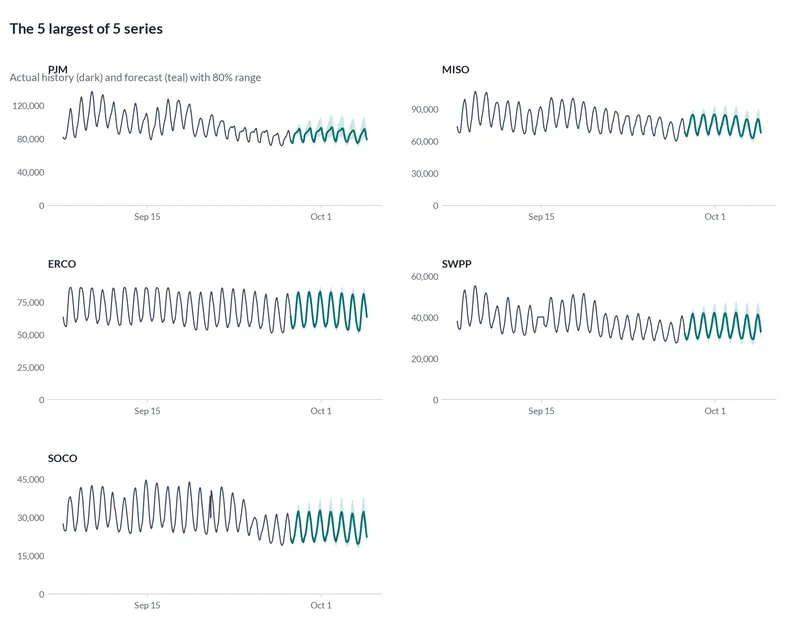
Task: Click the 15,000 axis label on SOCO chart
Action: 31,556
